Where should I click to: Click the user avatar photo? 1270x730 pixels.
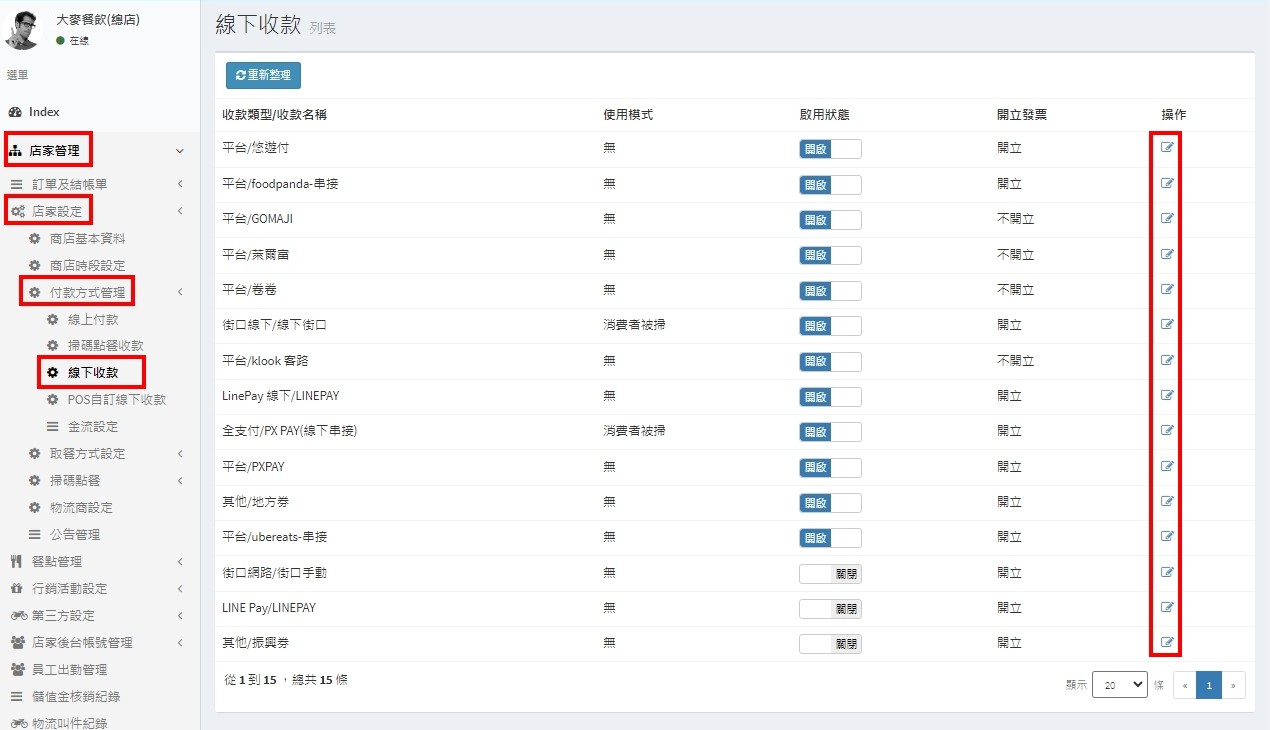[x=23, y=30]
